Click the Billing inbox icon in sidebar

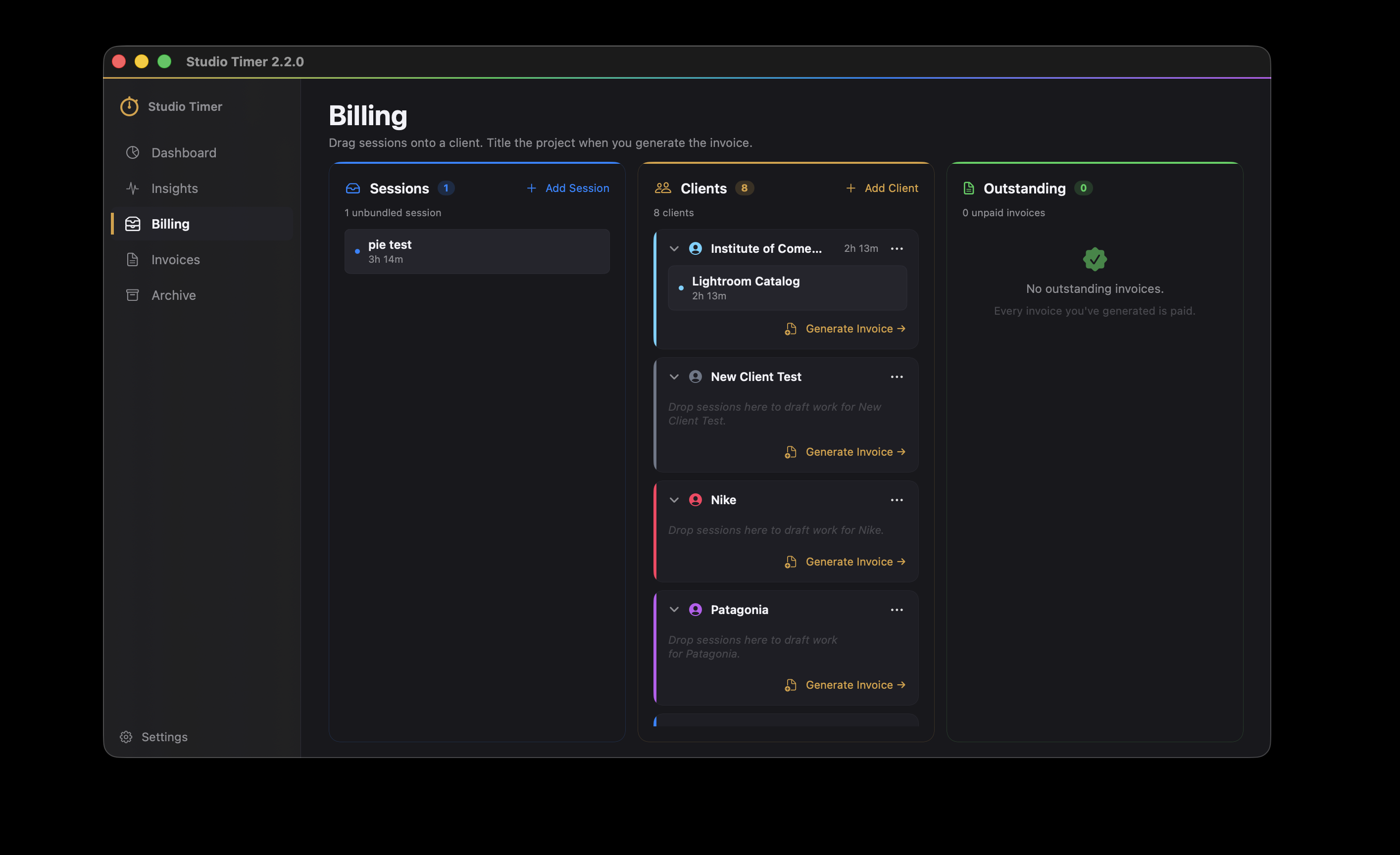(x=132, y=224)
